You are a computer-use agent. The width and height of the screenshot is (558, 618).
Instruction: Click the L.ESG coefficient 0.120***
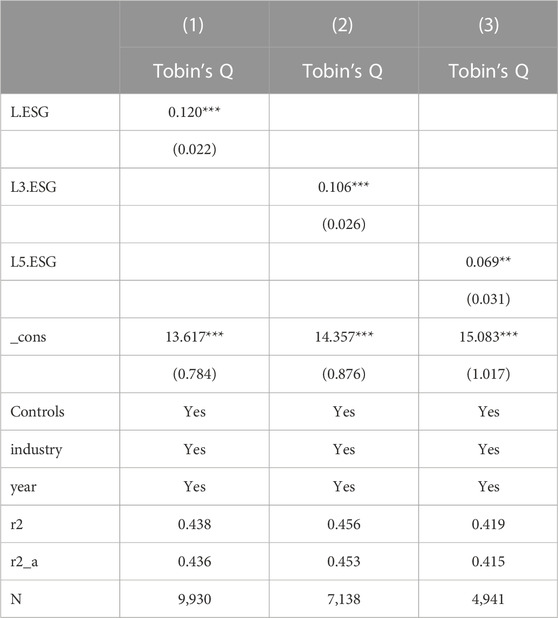(194, 112)
